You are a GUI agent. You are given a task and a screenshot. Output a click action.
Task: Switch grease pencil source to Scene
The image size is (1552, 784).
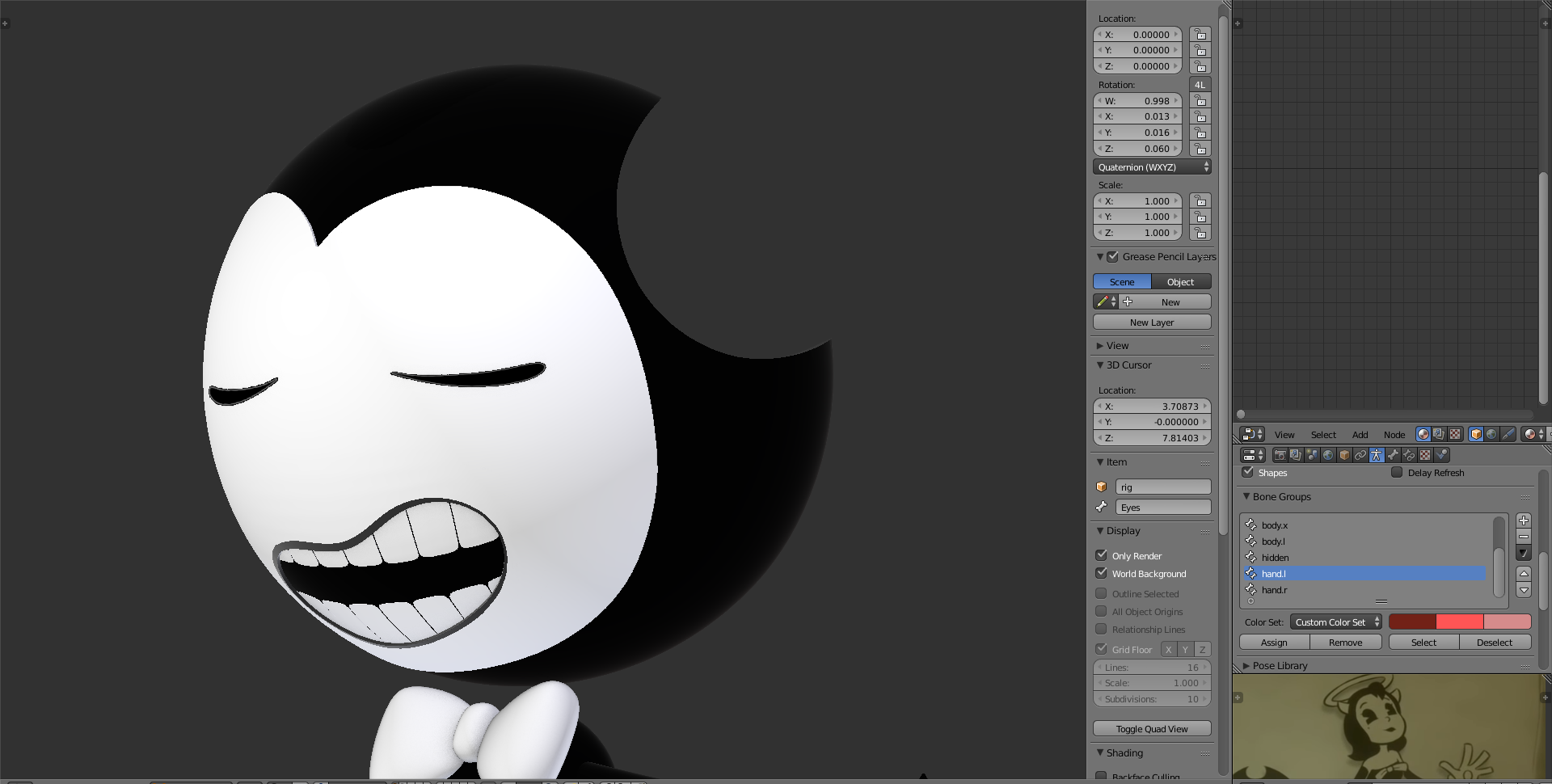point(1122,282)
